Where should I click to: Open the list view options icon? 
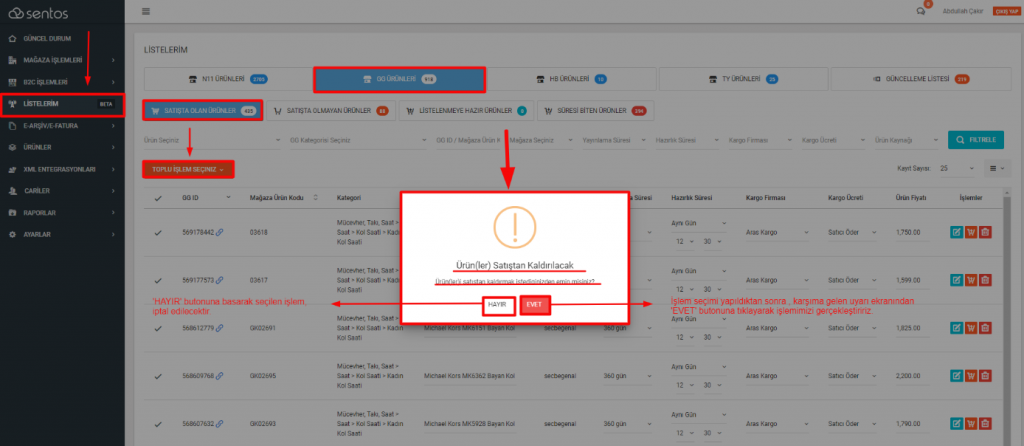997,169
